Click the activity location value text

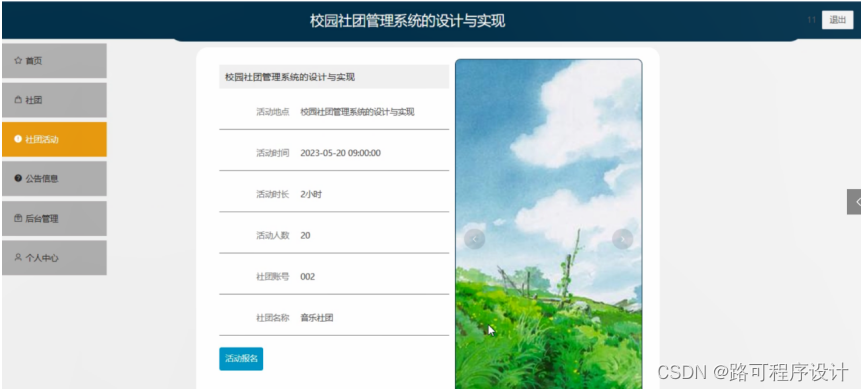click(x=358, y=112)
